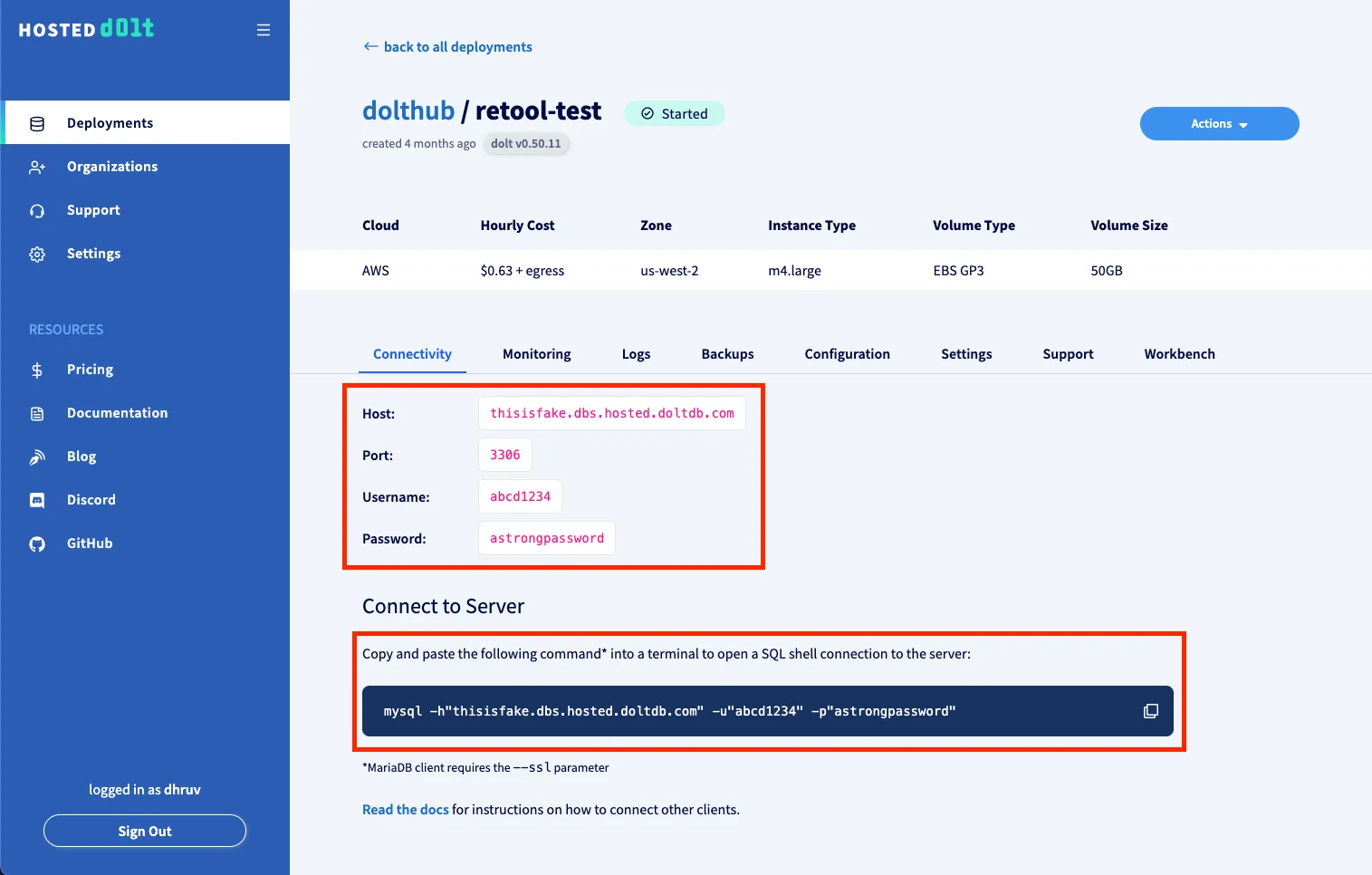Open Documentation in the Resources section

117,413
